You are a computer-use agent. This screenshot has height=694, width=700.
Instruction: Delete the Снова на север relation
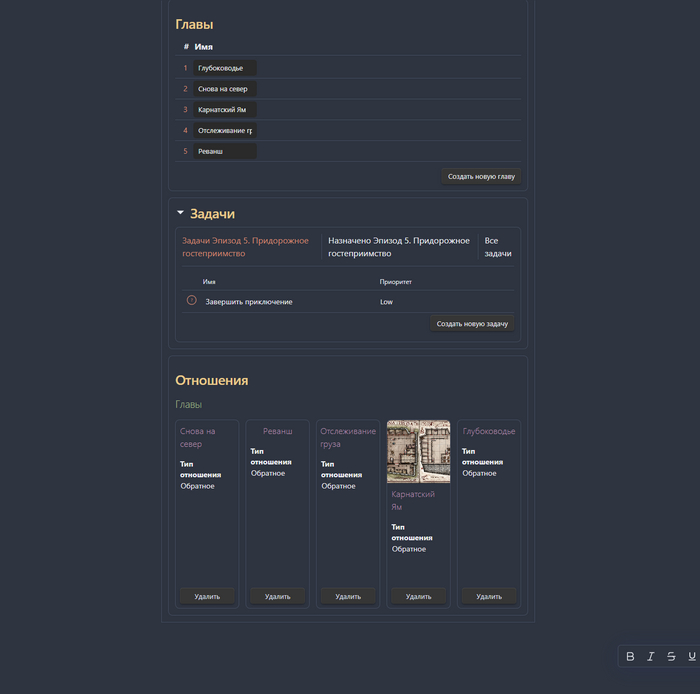(x=207, y=596)
